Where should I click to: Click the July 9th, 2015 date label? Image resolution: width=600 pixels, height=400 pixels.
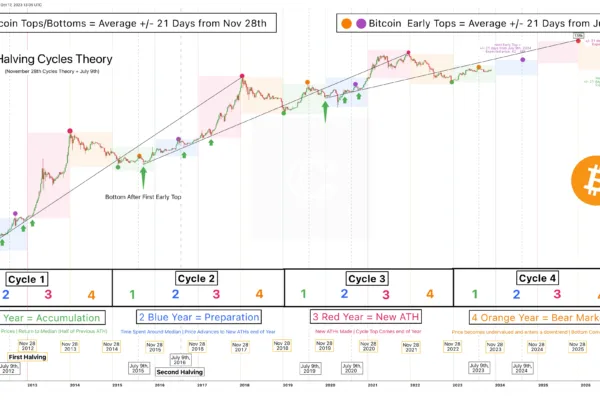click(x=139, y=368)
